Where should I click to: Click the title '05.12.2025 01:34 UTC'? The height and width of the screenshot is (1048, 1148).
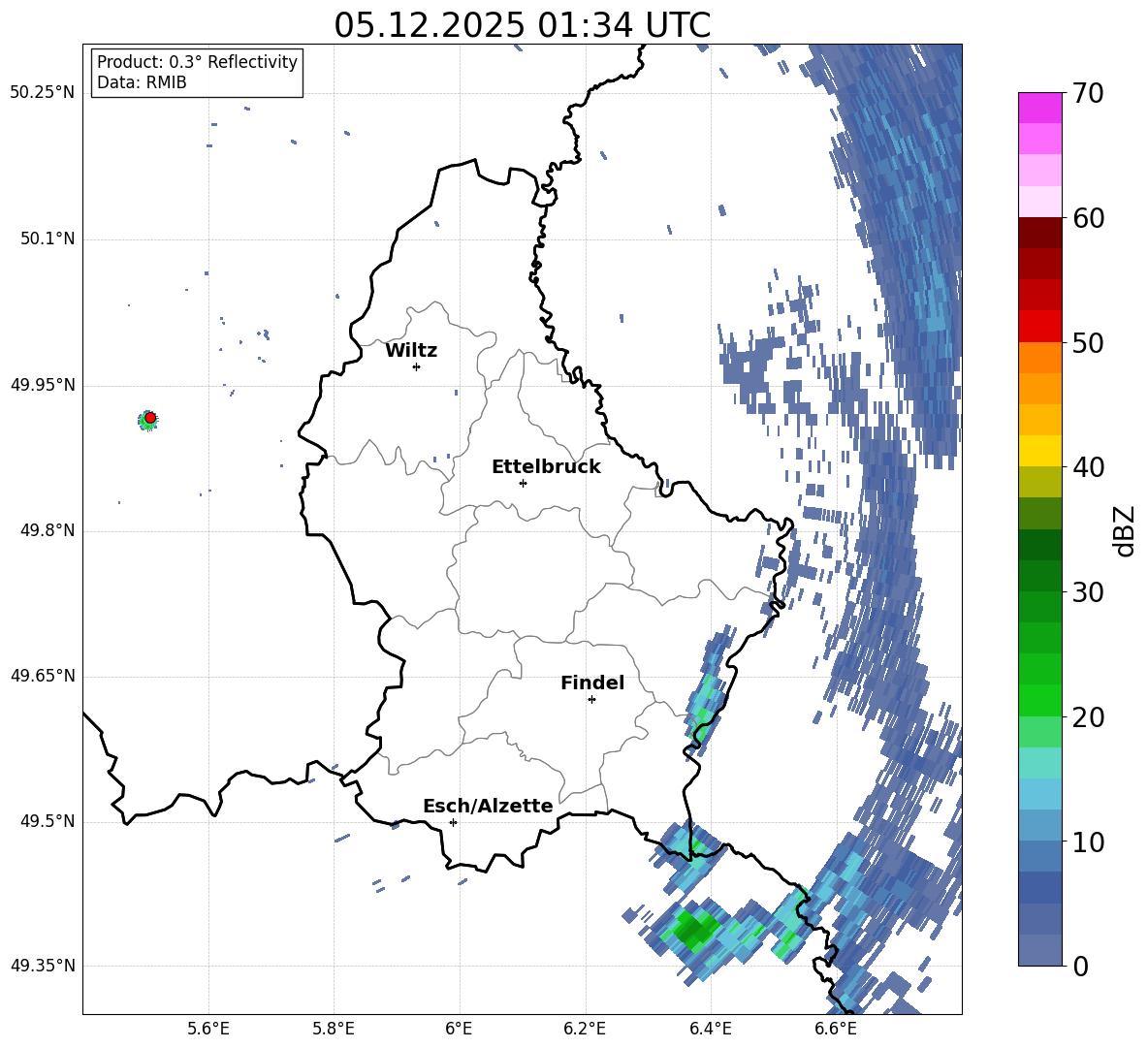(522, 25)
